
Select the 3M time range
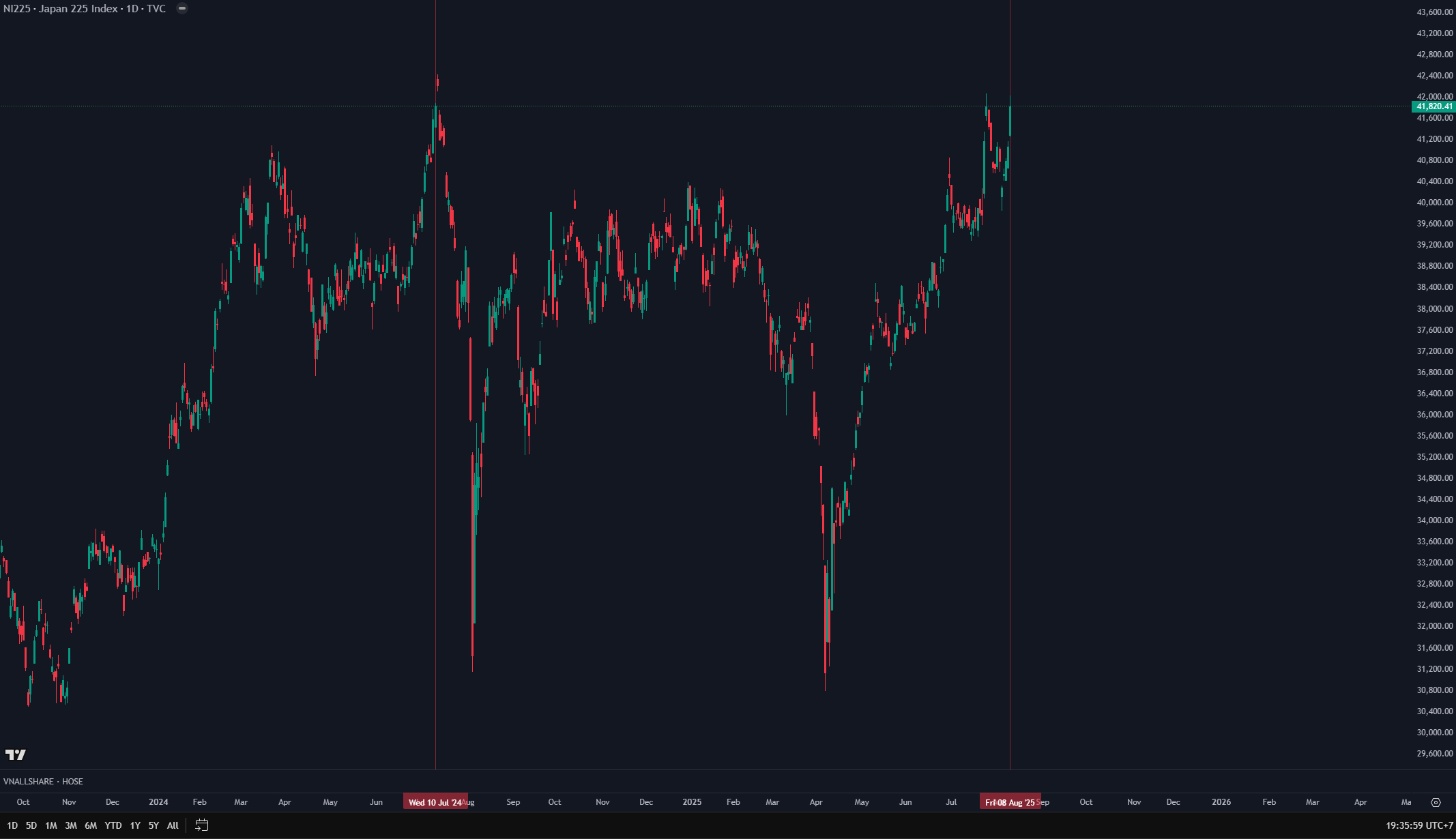coord(71,825)
